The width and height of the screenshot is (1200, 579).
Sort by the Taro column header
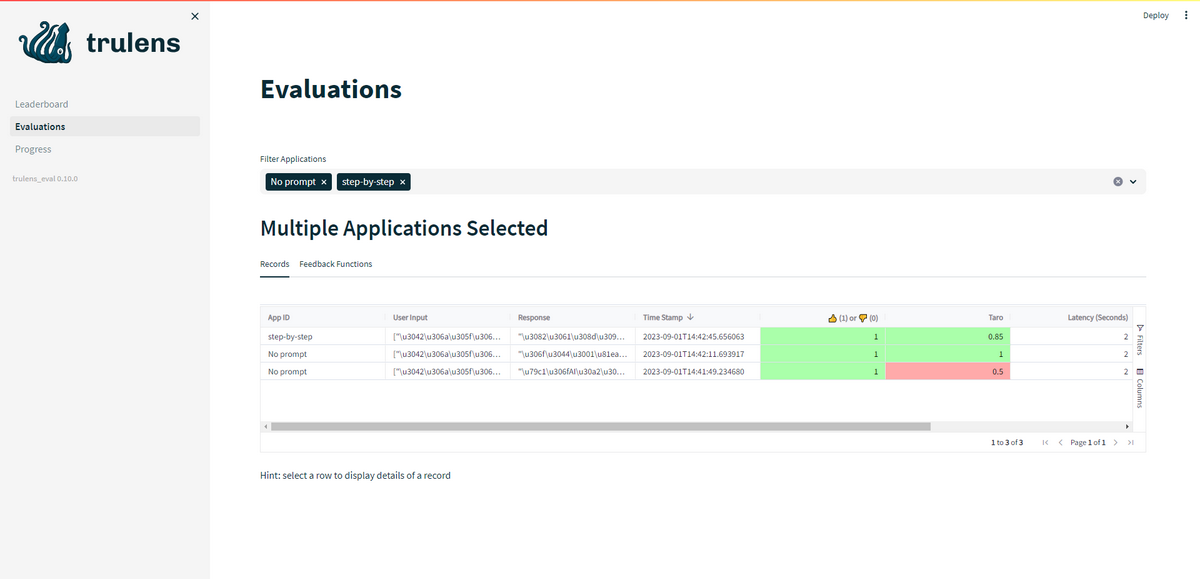(948, 317)
